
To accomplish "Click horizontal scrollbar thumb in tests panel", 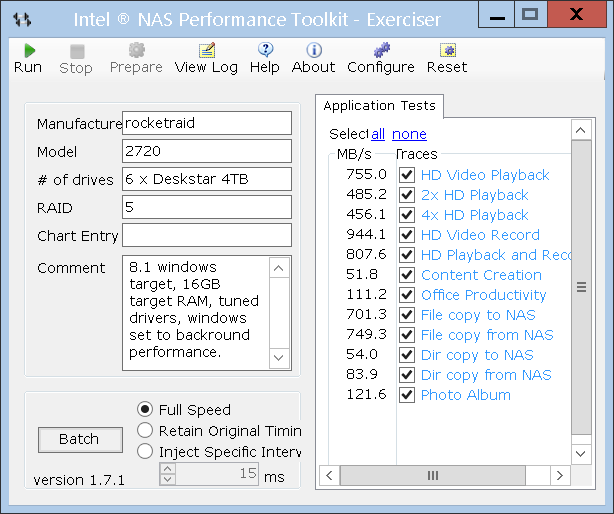I will click(x=433, y=476).
